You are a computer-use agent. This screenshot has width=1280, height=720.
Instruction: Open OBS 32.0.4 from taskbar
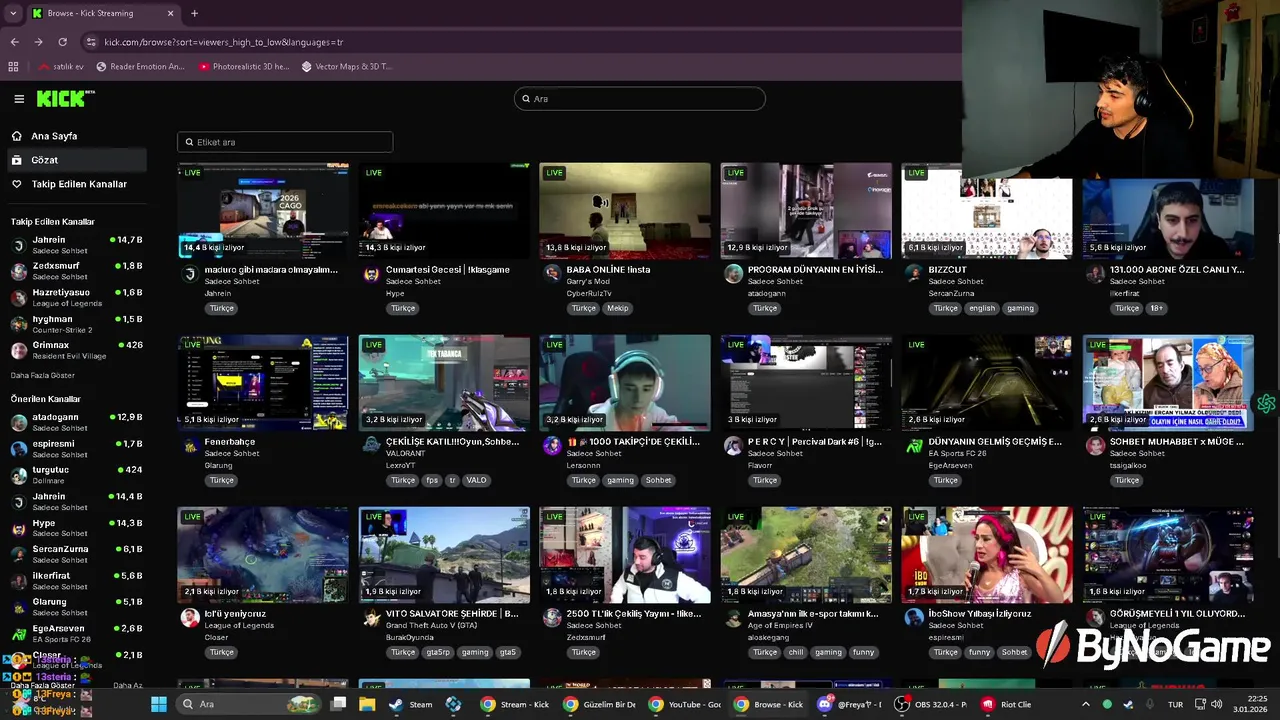point(930,704)
